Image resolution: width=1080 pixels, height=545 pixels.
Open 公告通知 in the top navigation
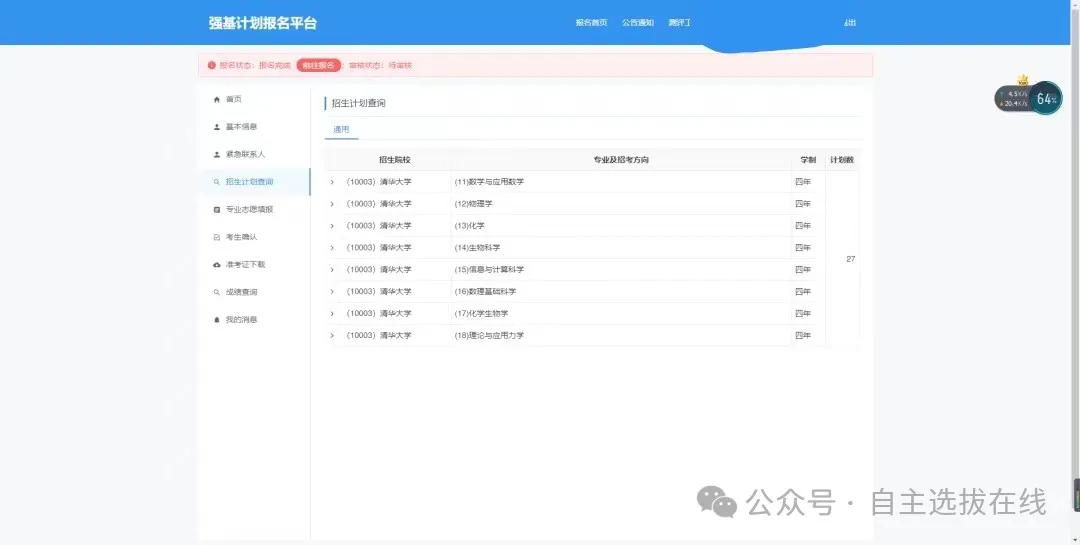click(x=637, y=23)
